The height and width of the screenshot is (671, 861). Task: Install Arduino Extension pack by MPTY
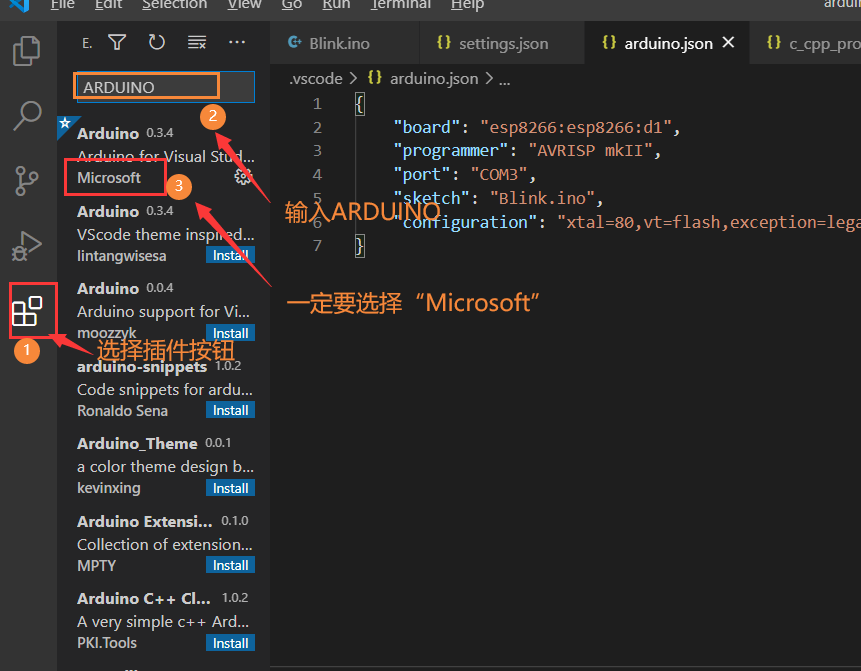click(230, 565)
